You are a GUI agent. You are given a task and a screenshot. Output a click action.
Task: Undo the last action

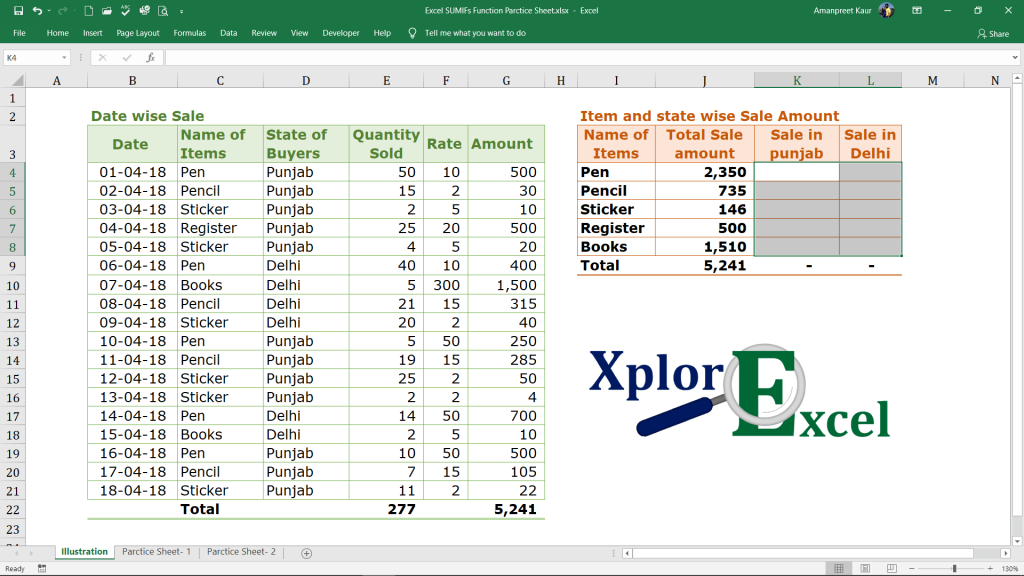(x=37, y=10)
